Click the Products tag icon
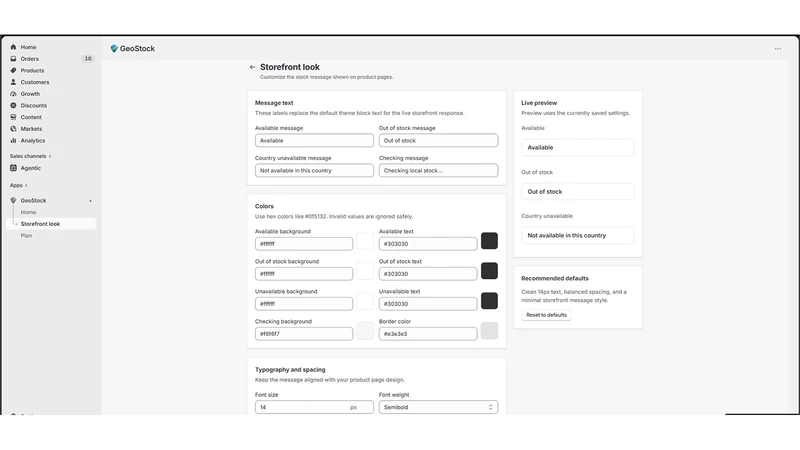800x450 pixels. [13, 70]
